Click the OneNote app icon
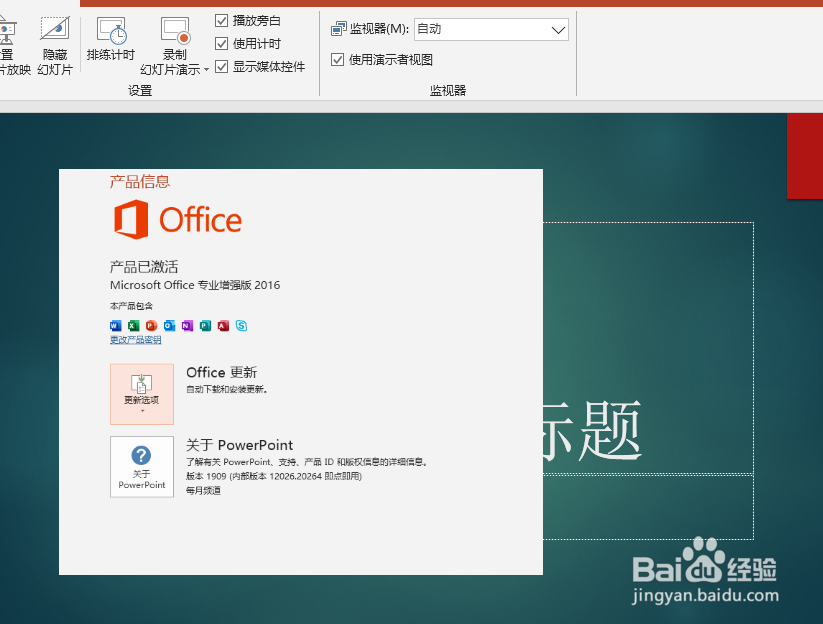Viewport: 823px width, 624px height. [x=187, y=326]
